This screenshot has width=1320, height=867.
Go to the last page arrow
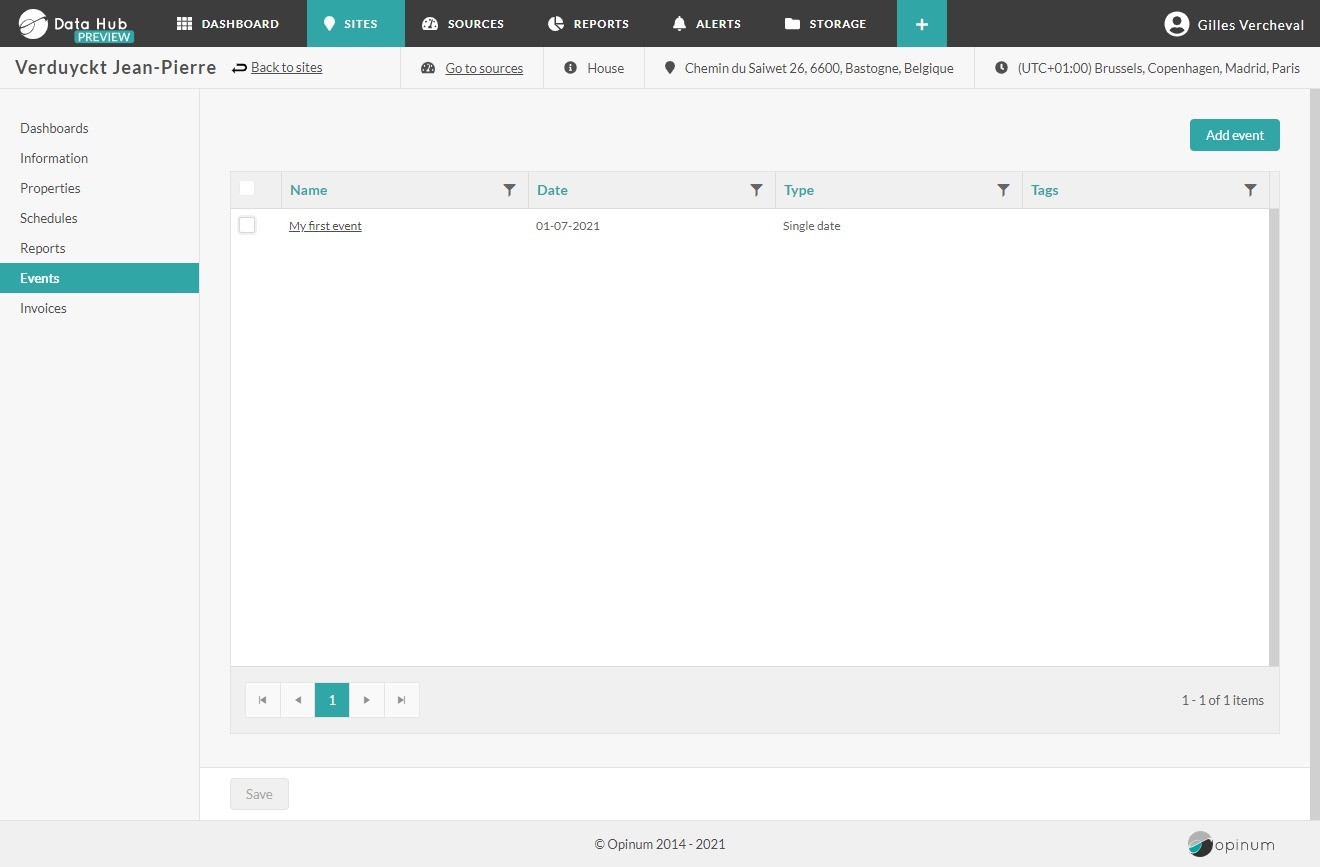[x=401, y=700]
